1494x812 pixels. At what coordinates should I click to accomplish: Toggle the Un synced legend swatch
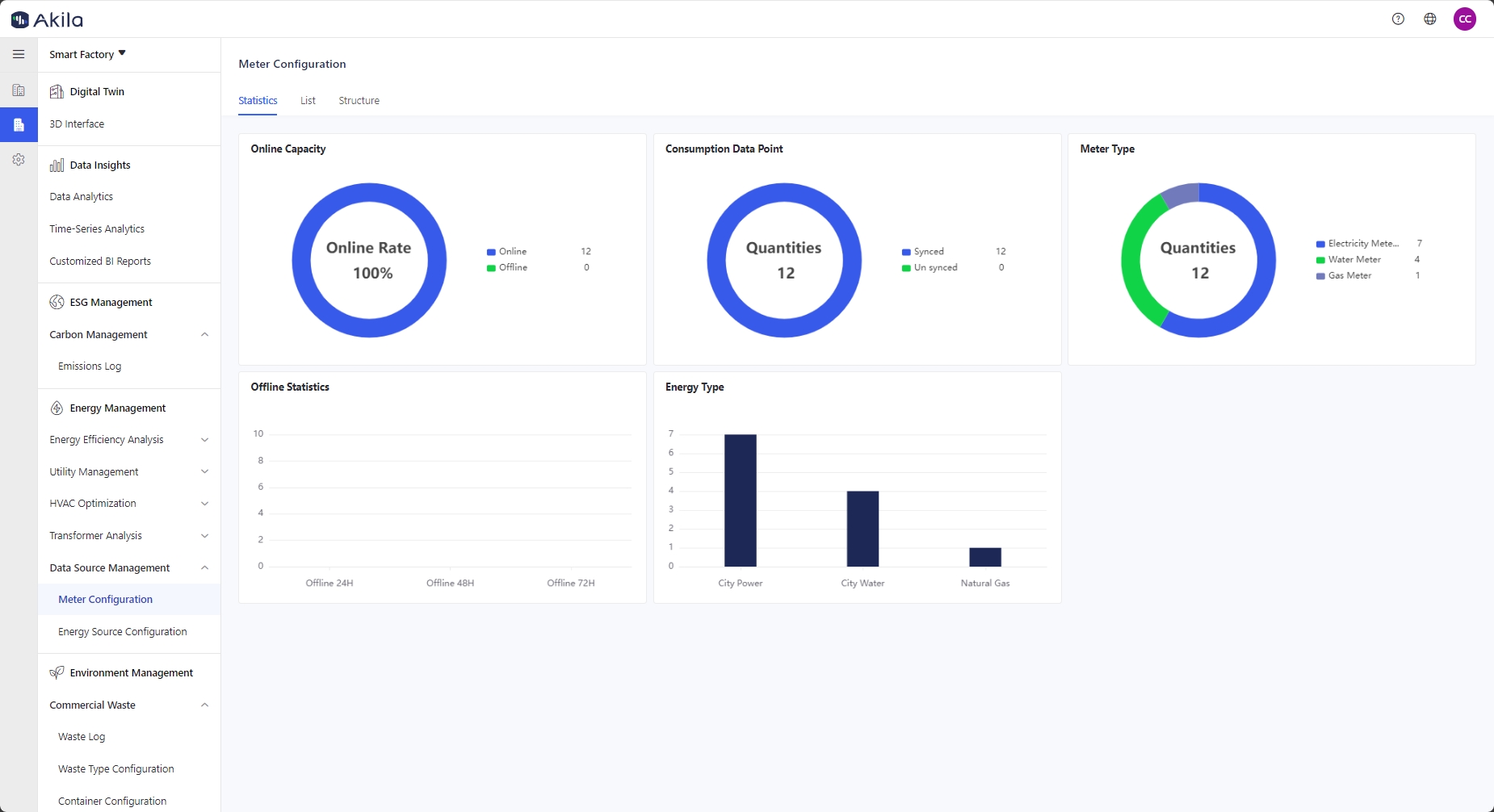pyautogui.click(x=906, y=268)
